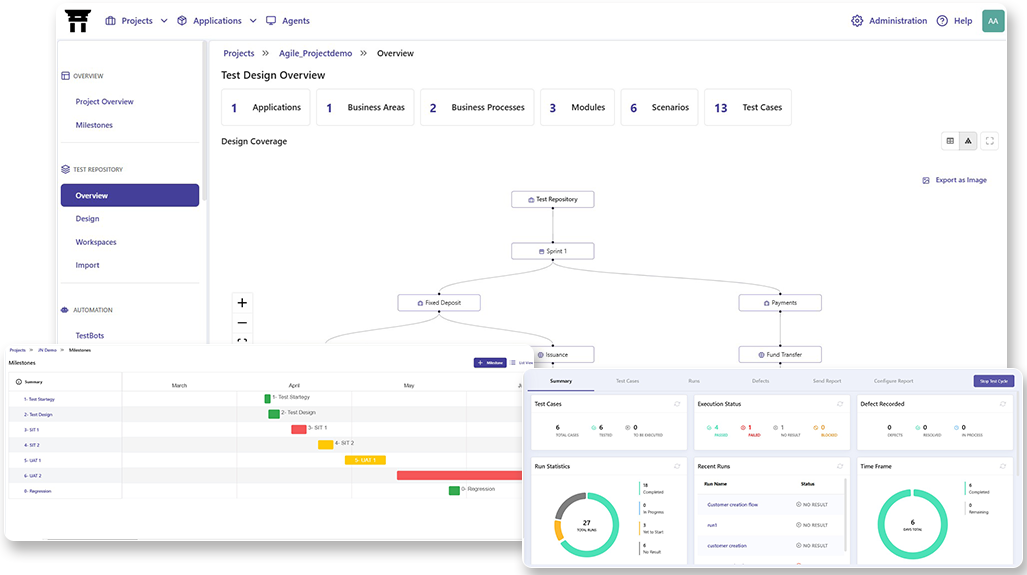
Task: Switch to the Defects tab
Action: pyautogui.click(x=760, y=381)
